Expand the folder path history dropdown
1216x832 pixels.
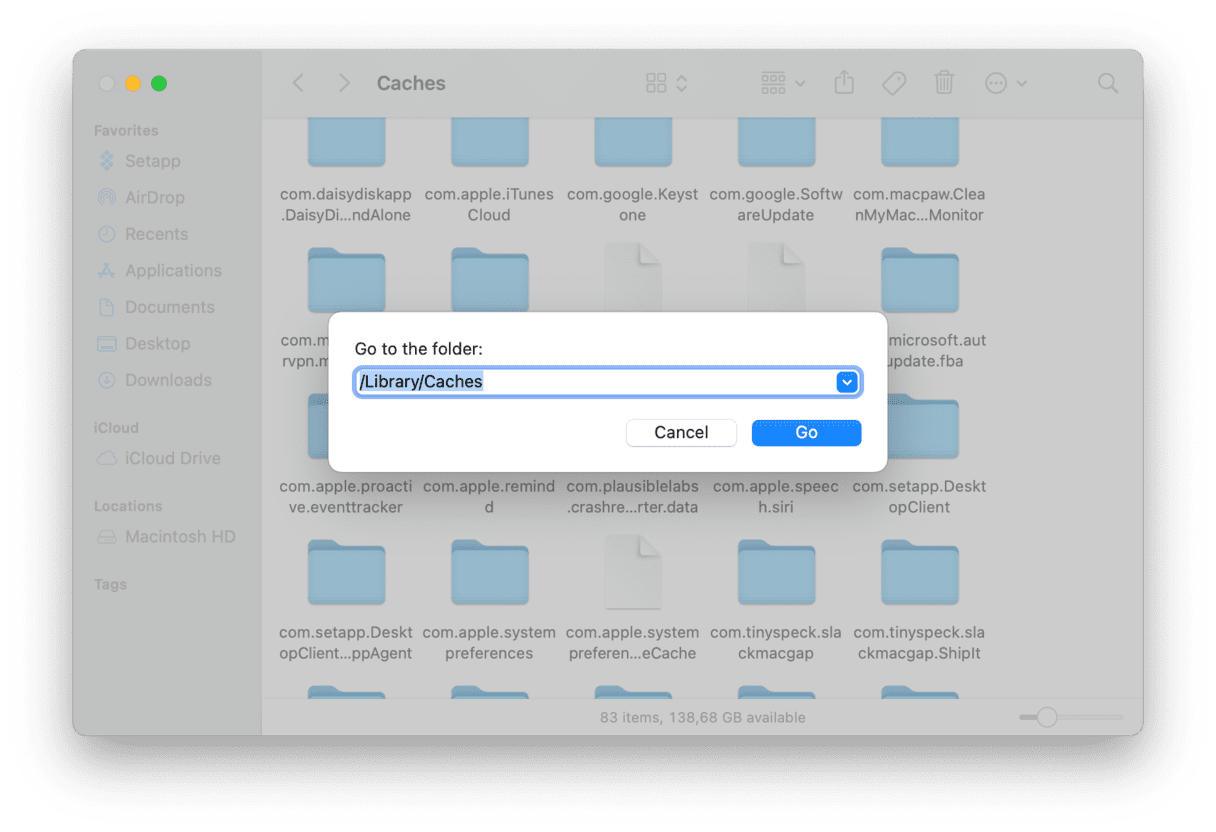[x=847, y=382]
